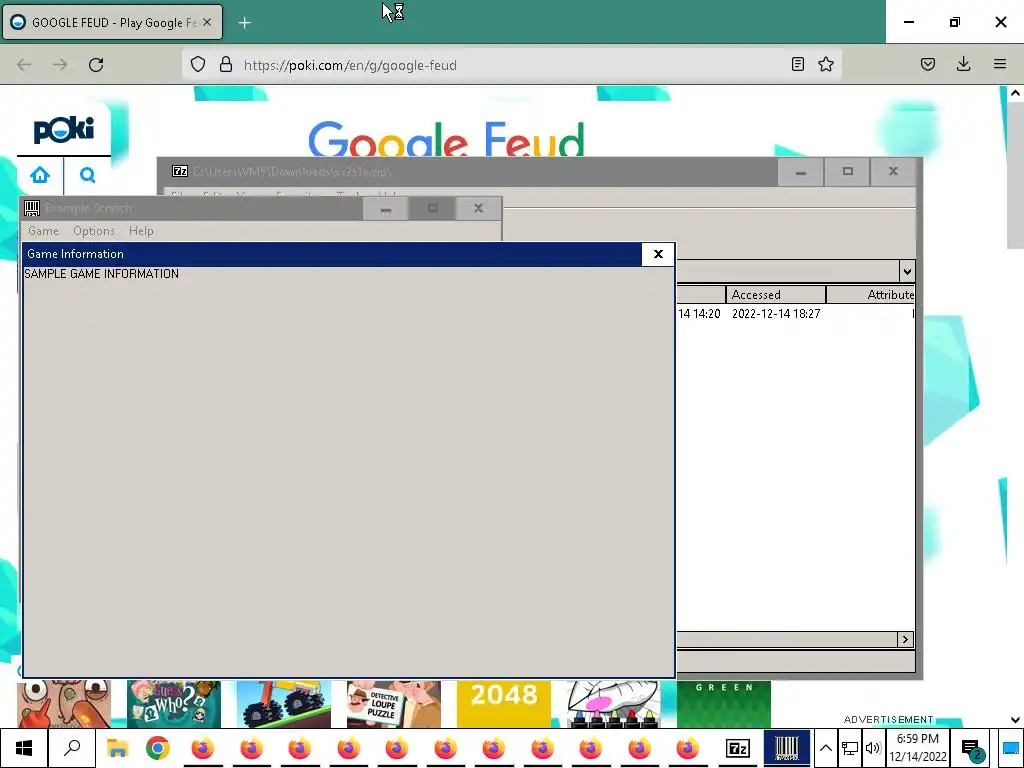The height and width of the screenshot is (768, 1024).
Task: Bookmark this page with the star
Action: coord(825,65)
